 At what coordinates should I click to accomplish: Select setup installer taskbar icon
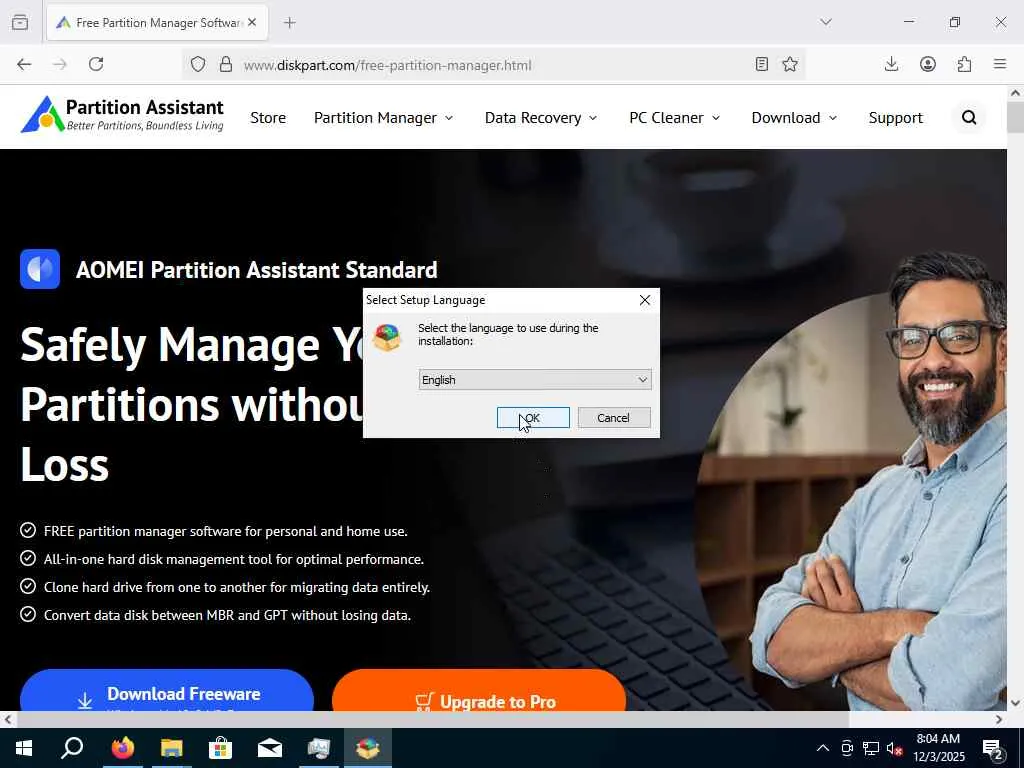[x=368, y=748]
